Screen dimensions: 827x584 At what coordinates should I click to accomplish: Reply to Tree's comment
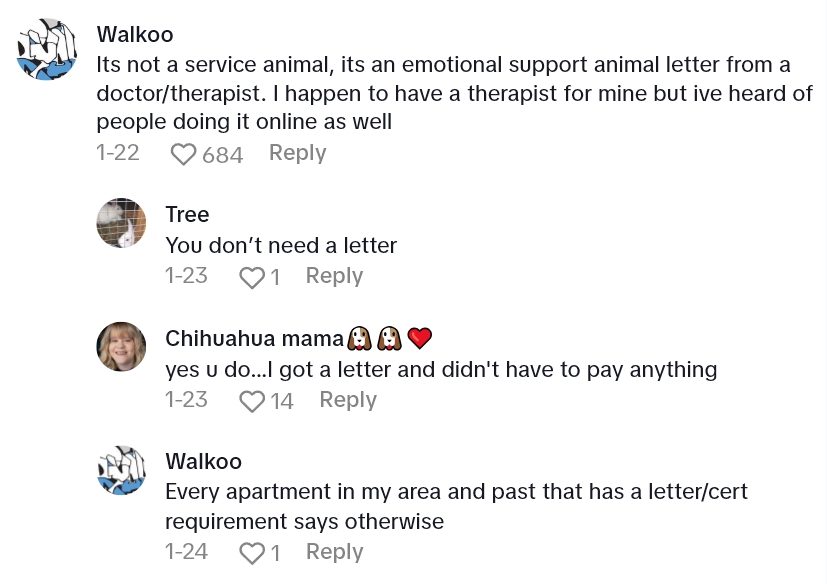click(x=334, y=276)
